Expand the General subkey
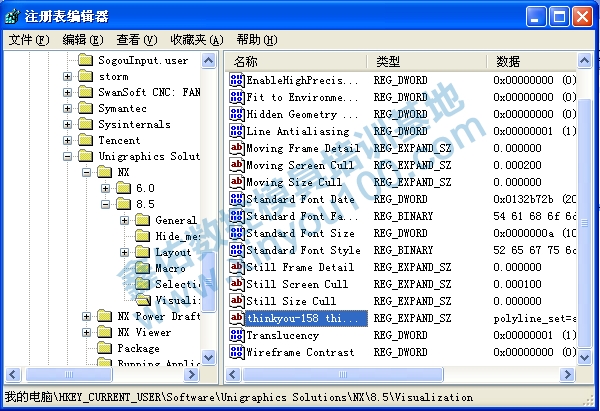 (x=124, y=220)
